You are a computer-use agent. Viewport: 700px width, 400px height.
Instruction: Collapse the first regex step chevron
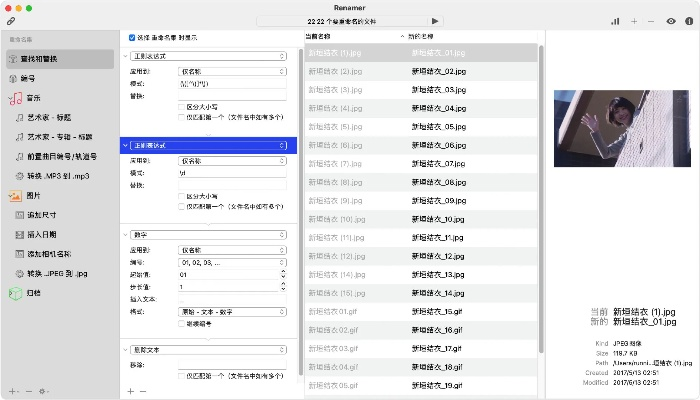(125, 56)
